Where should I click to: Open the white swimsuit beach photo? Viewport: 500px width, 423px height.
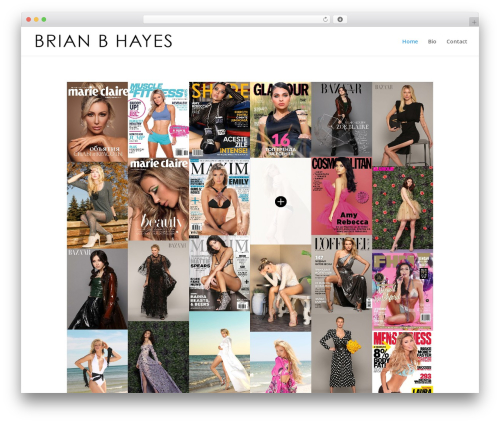pyautogui.click(x=97, y=361)
